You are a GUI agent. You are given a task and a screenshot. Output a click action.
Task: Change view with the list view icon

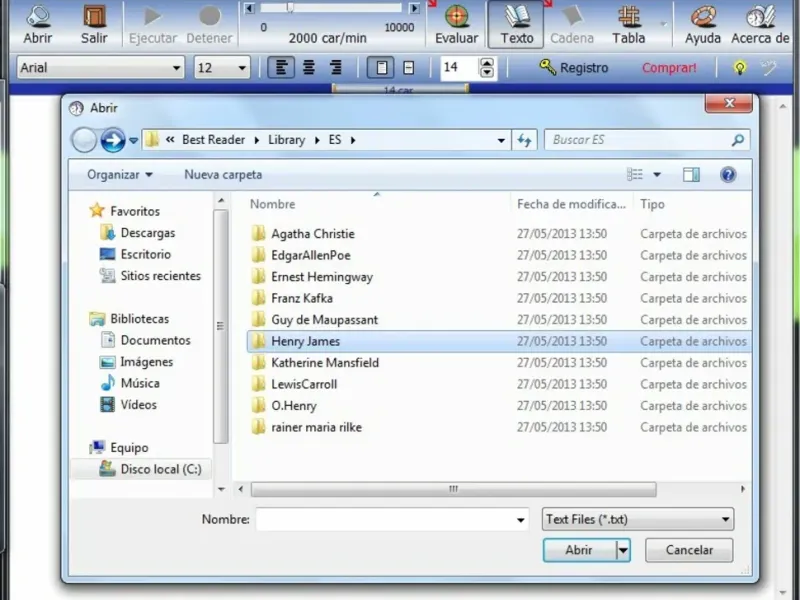pyautogui.click(x=635, y=174)
